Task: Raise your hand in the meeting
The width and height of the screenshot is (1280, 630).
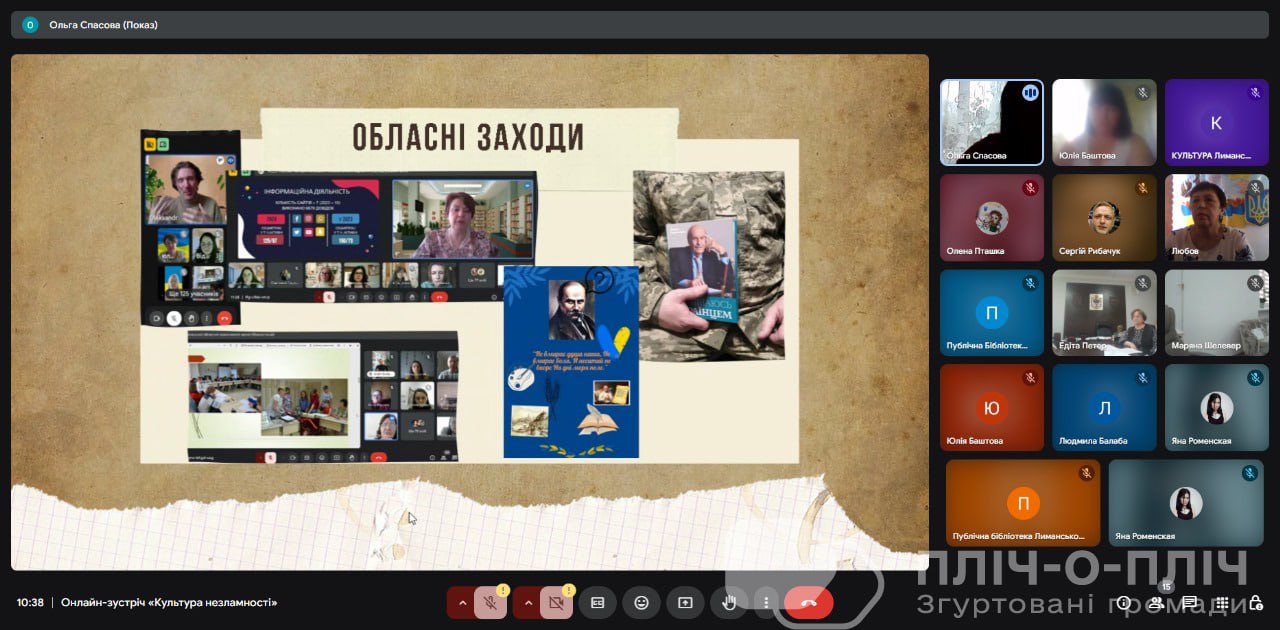Action: click(729, 603)
